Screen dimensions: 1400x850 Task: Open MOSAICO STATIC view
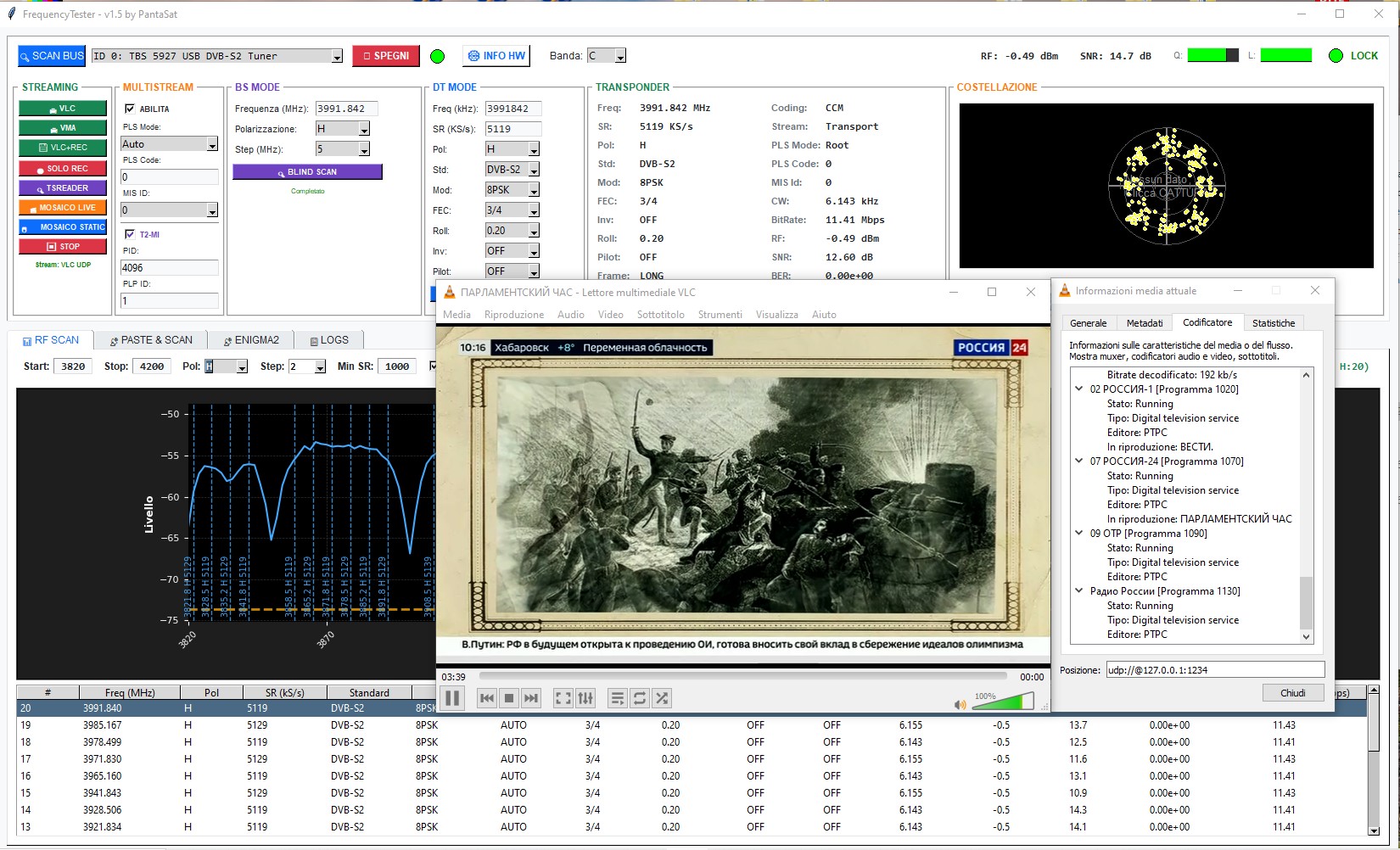click(63, 227)
